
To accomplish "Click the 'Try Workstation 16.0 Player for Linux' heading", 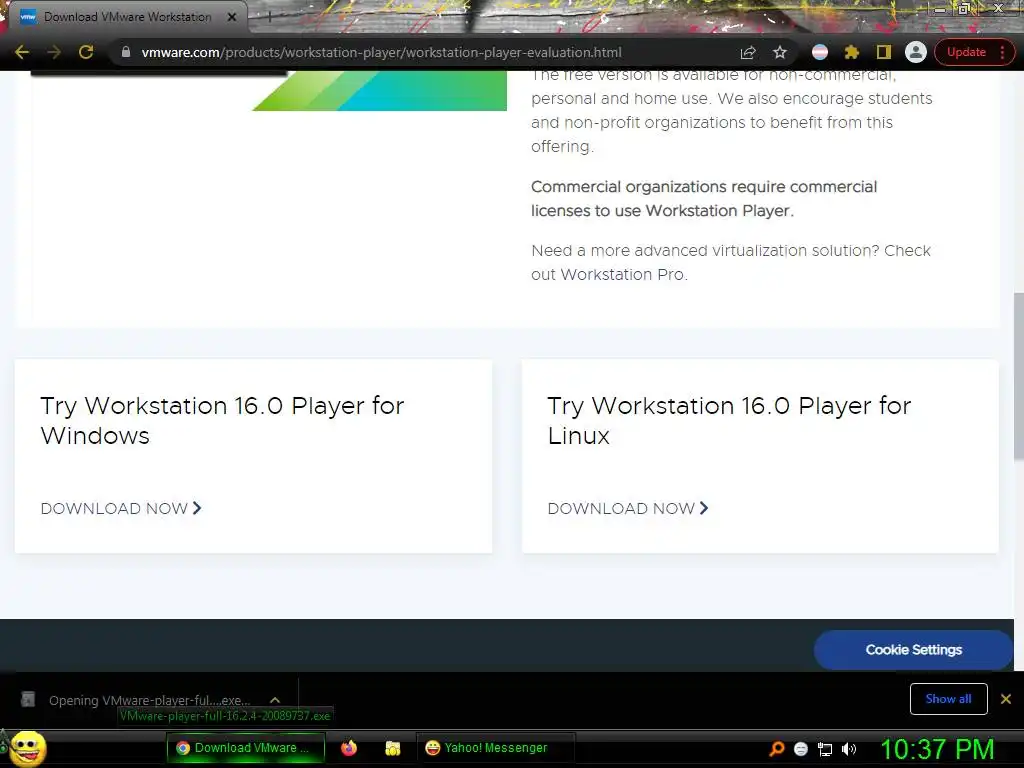I will [x=729, y=421].
